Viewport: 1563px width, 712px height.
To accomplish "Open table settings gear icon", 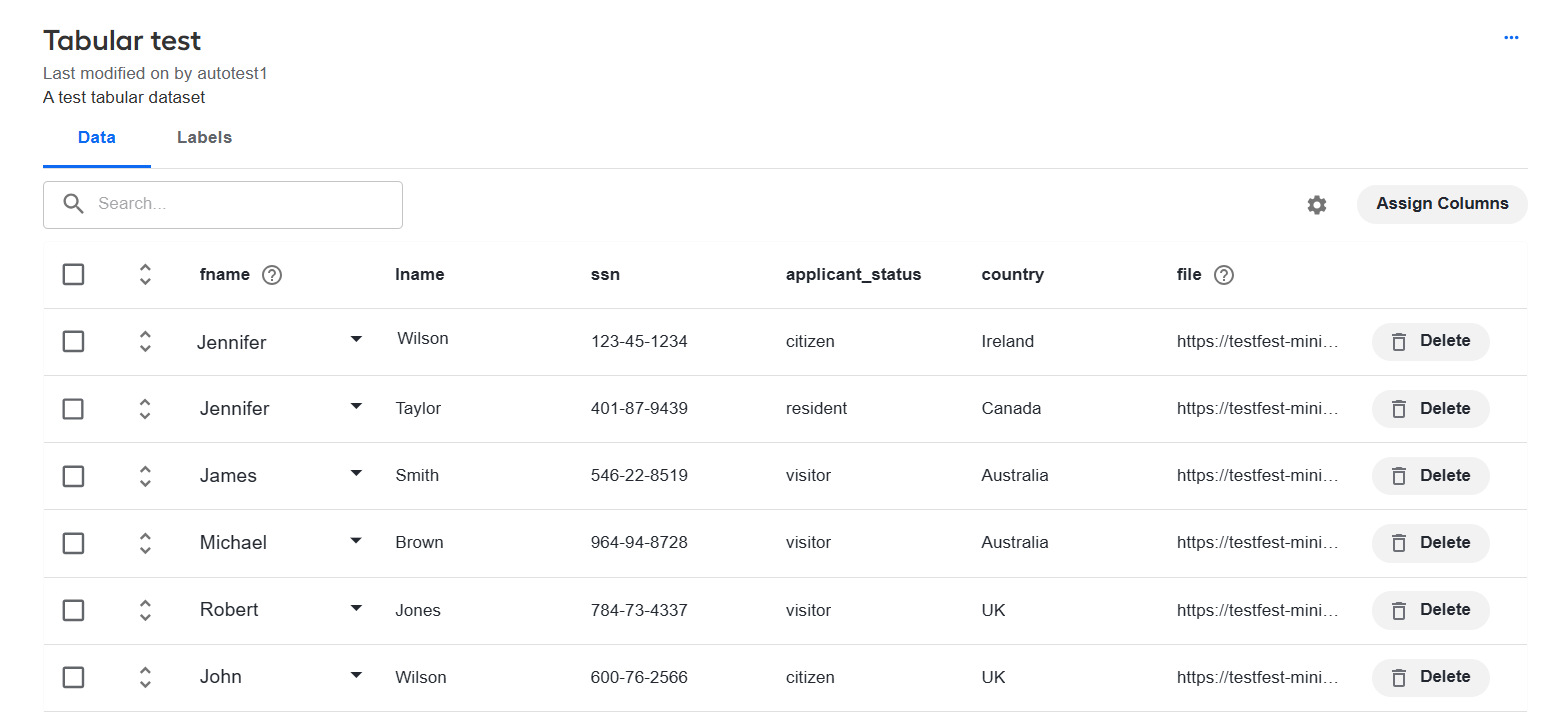I will click(1317, 204).
